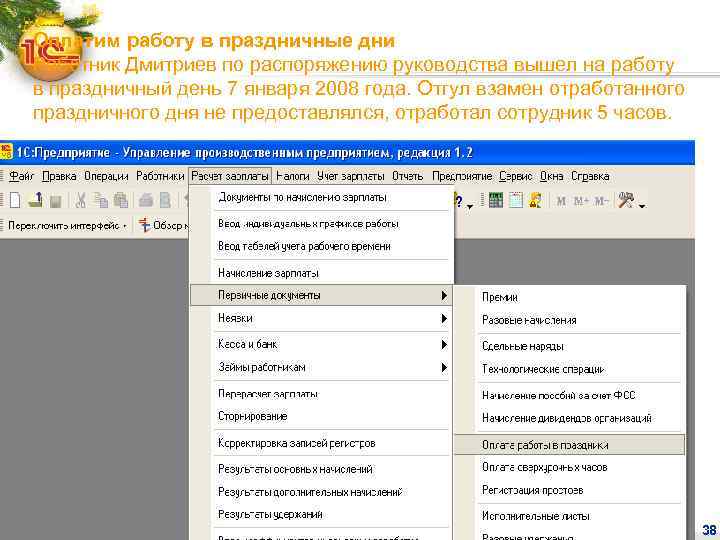Click the 1C application icon in title bar
720x540 pixels.
point(6,152)
